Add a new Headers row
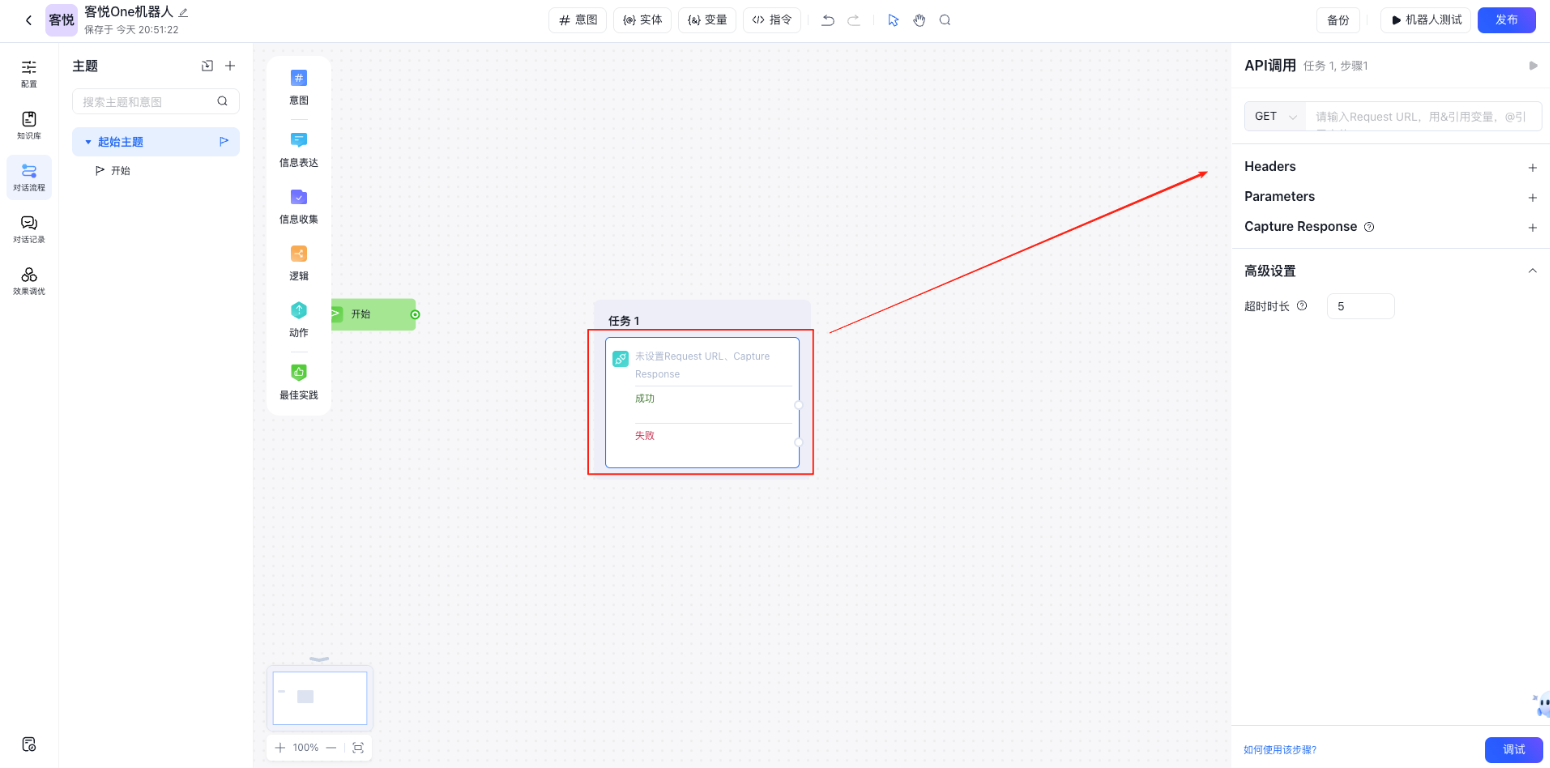Image resolution: width=1550 pixels, height=768 pixels. coord(1532,167)
